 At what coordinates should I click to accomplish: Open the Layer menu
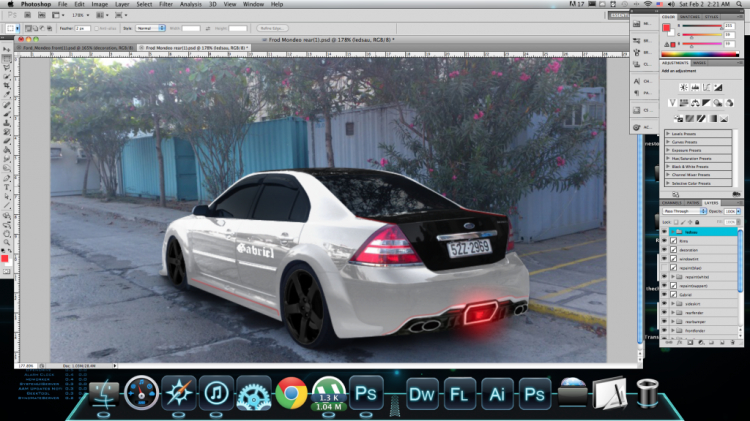point(122,4)
